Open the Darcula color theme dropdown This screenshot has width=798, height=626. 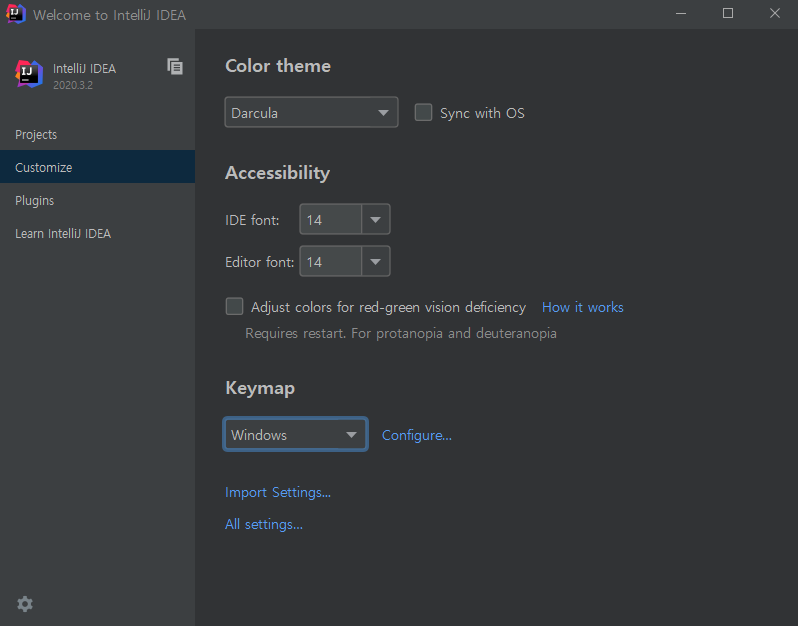[311, 112]
